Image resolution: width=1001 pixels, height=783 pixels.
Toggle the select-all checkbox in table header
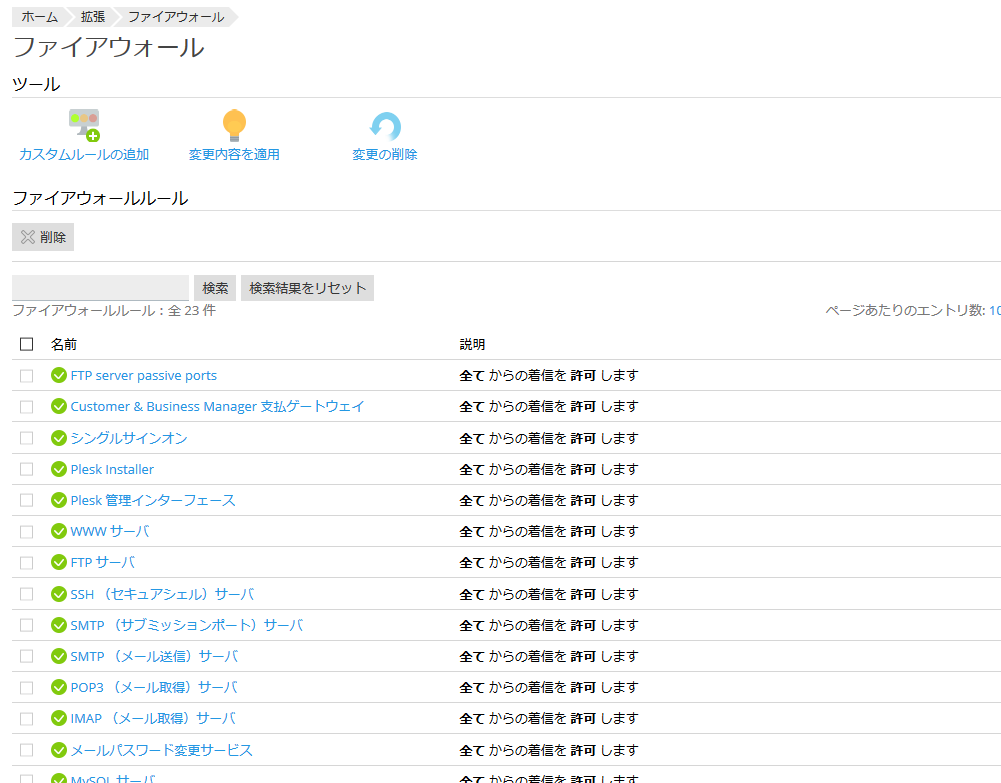pos(27,344)
